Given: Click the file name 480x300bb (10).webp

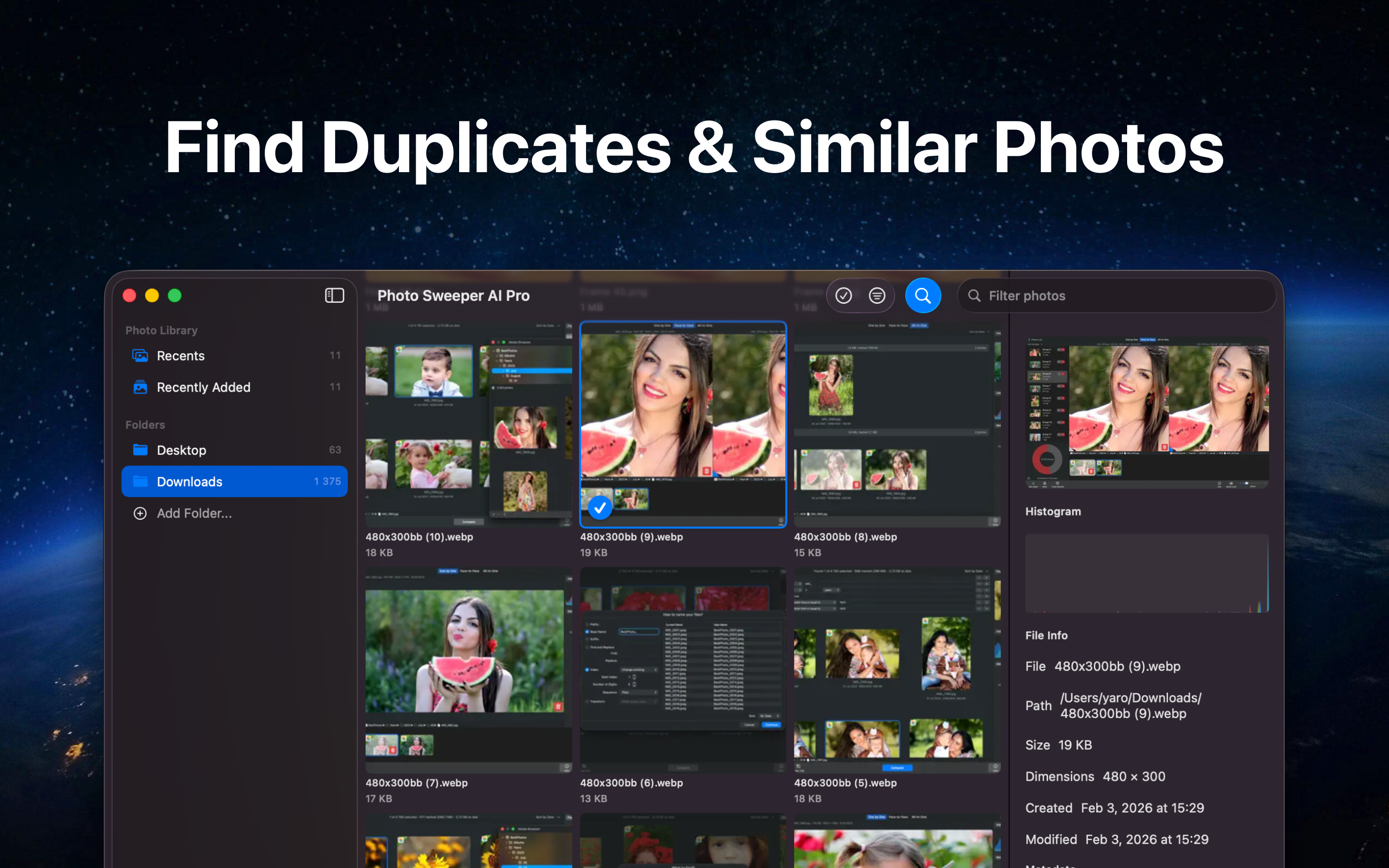Looking at the screenshot, I should [x=419, y=537].
